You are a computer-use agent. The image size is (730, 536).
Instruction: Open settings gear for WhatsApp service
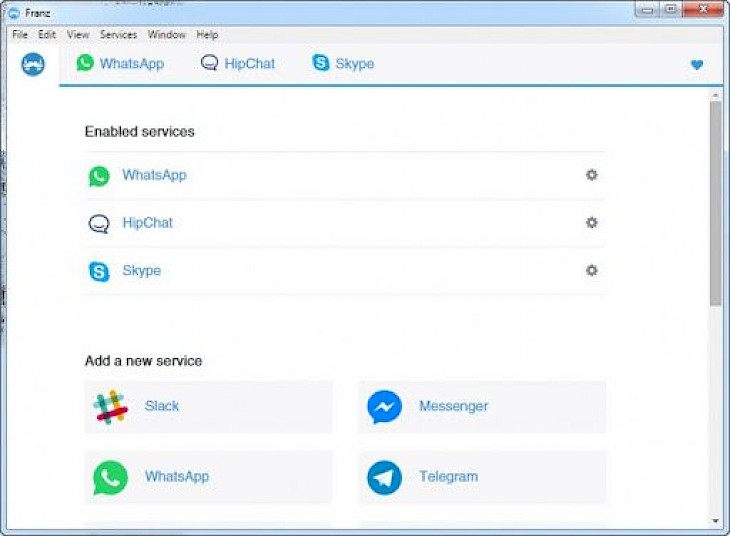pyautogui.click(x=591, y=175)
